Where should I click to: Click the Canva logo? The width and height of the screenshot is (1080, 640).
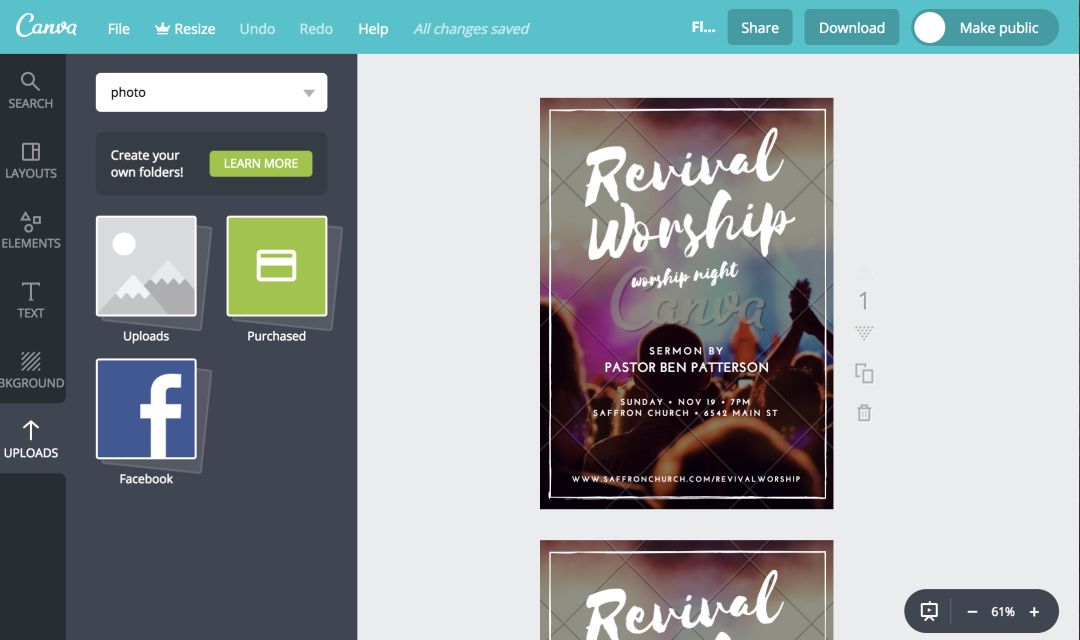coord(46,27)
